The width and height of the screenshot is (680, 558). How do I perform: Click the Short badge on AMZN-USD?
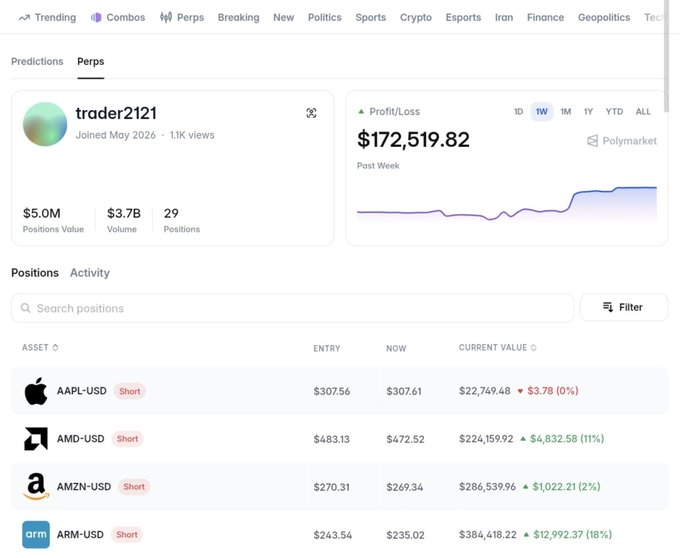click(x=134, y=486)
